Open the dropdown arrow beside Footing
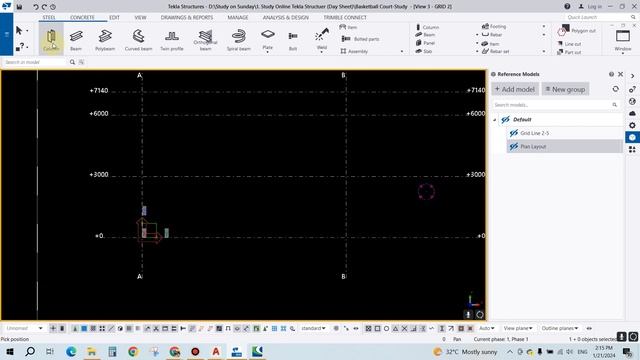The image size is (640, 360). click(544, 27)
